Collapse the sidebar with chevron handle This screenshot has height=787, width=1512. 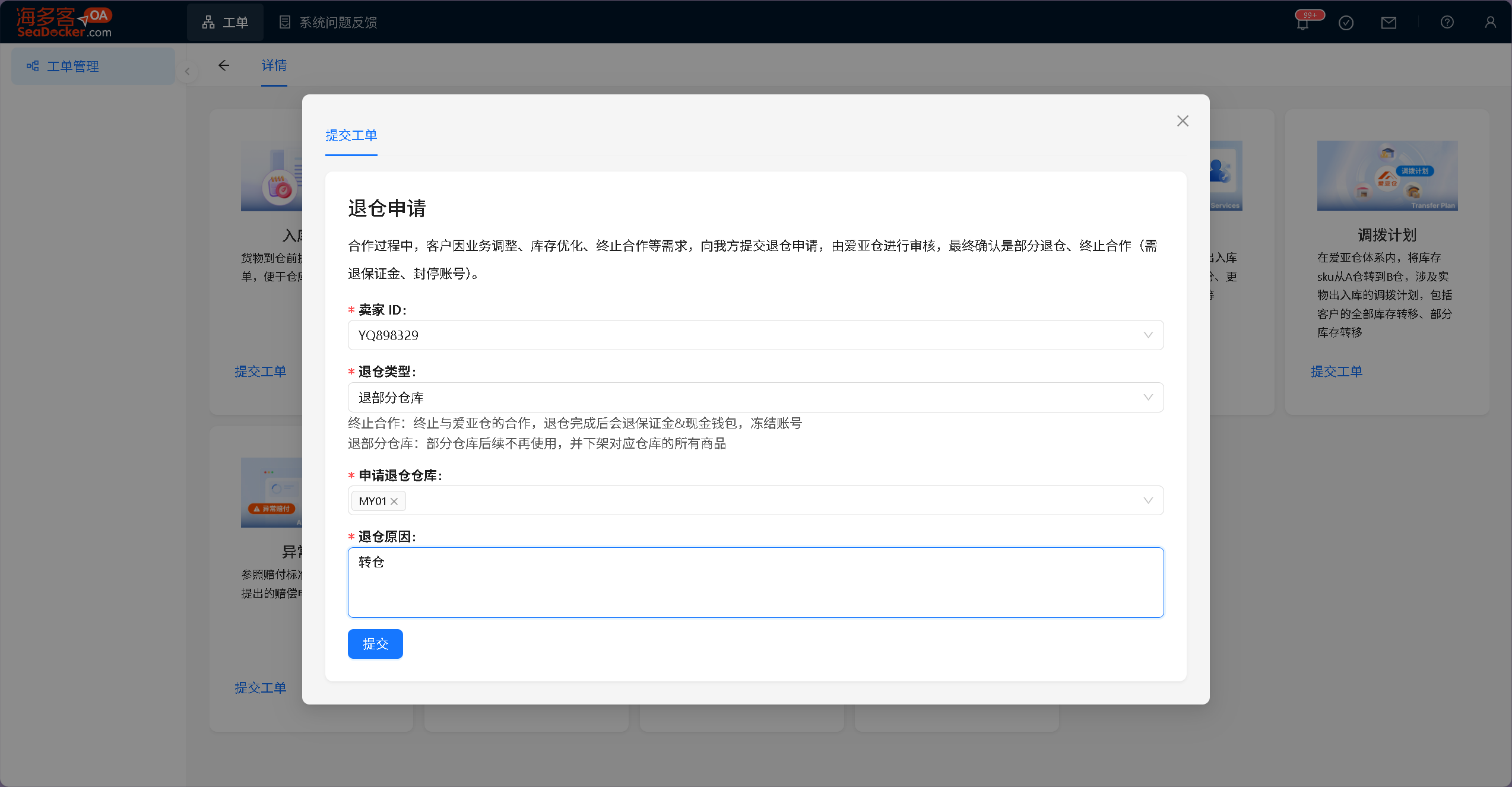[187, 72]
